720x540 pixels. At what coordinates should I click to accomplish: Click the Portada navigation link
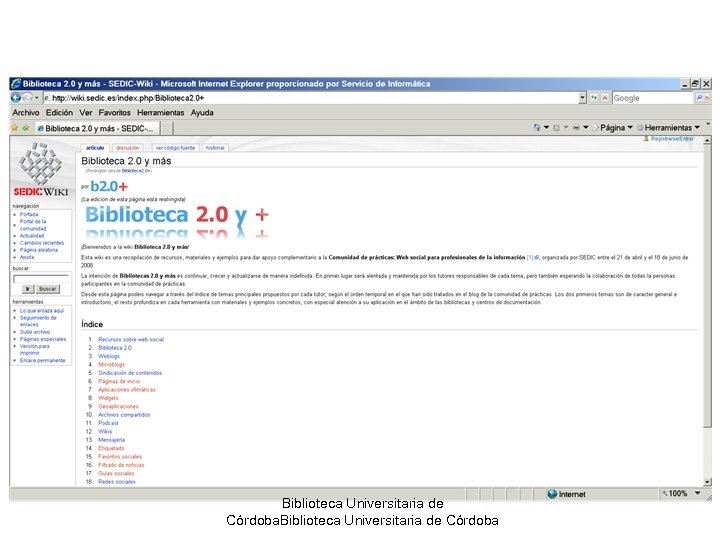click(x=29, y=214)
